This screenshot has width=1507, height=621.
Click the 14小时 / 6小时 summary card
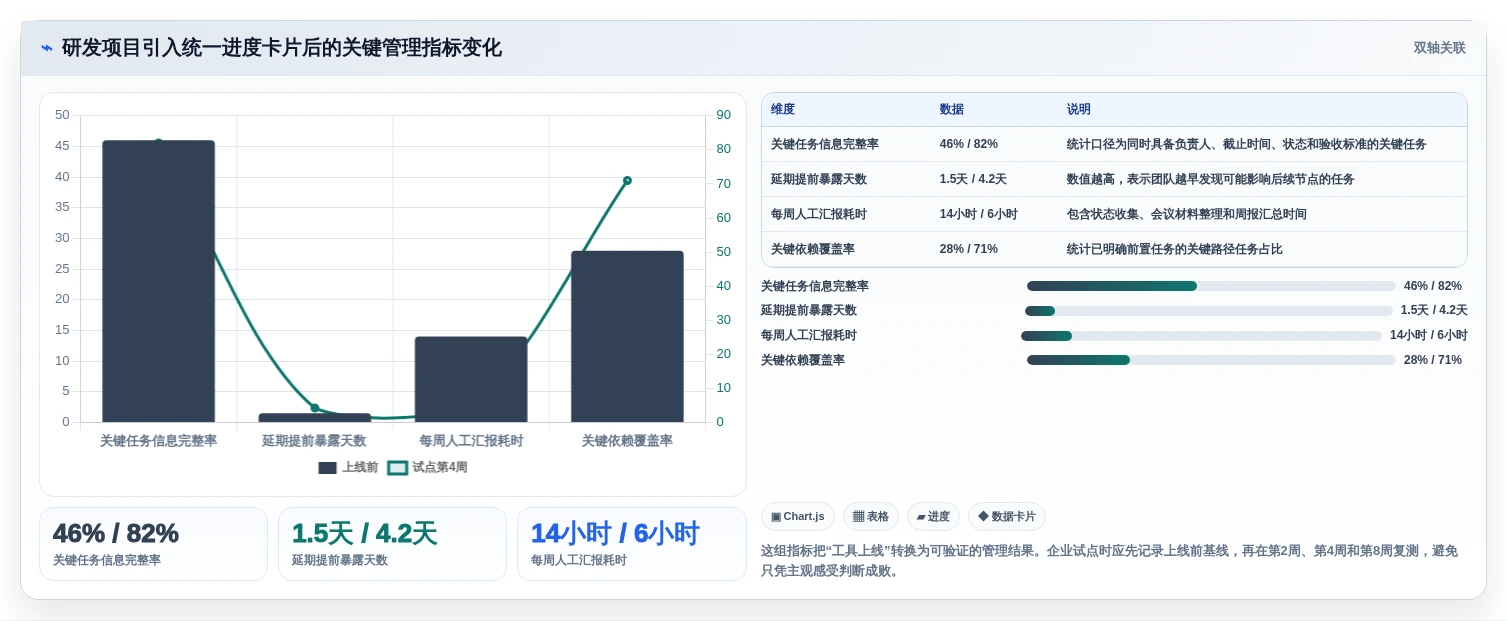(x=632, y=544)
